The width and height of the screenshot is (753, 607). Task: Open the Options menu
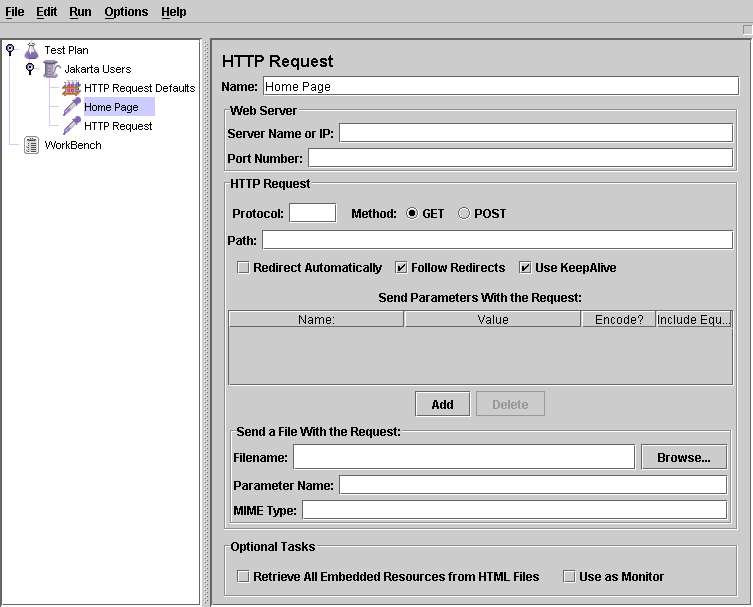pyautogui.click(x=126, y=12)
